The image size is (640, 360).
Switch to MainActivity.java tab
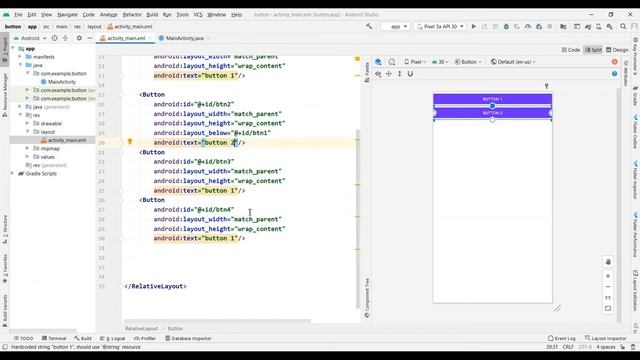pyautogui.click(x=184, y=38)
